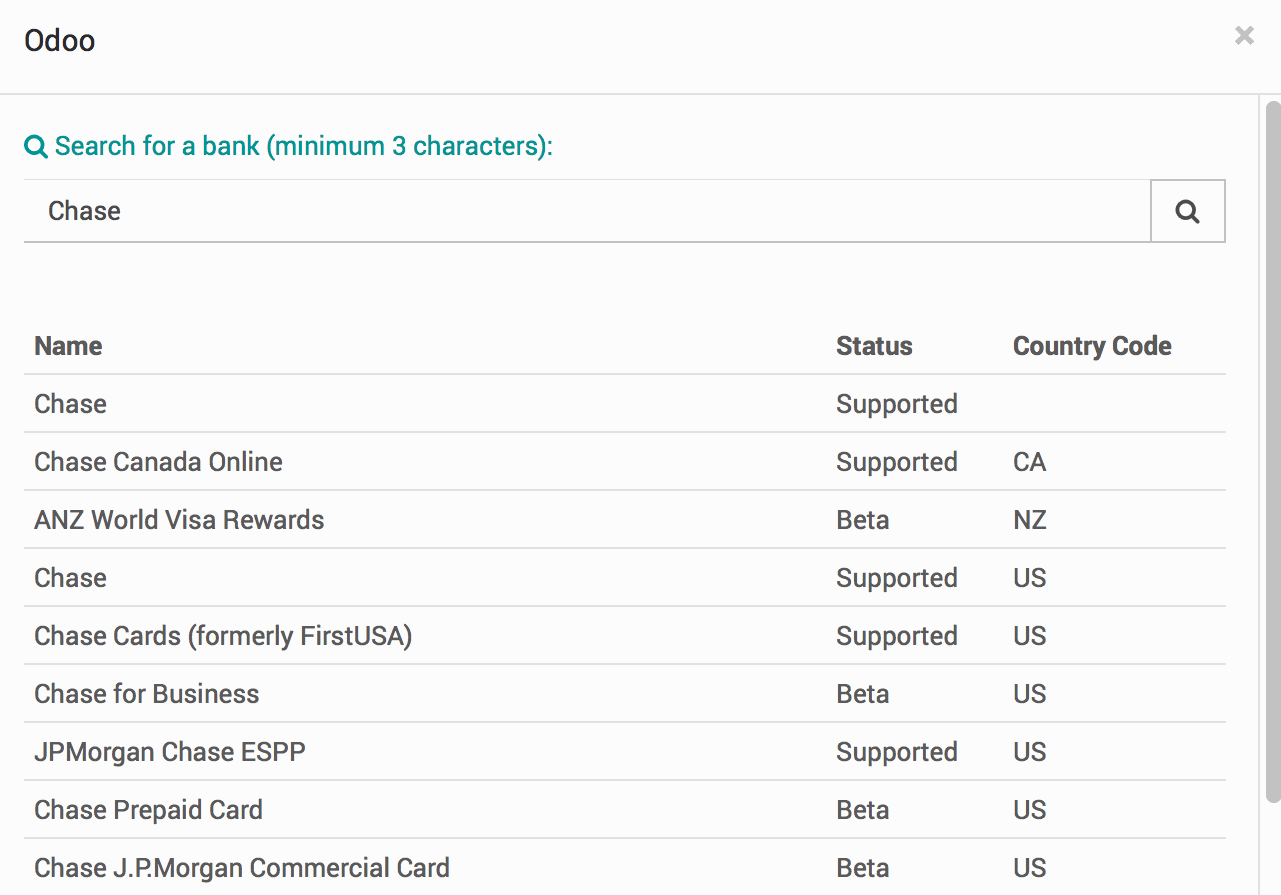Click the Name column header

(68, 346)
